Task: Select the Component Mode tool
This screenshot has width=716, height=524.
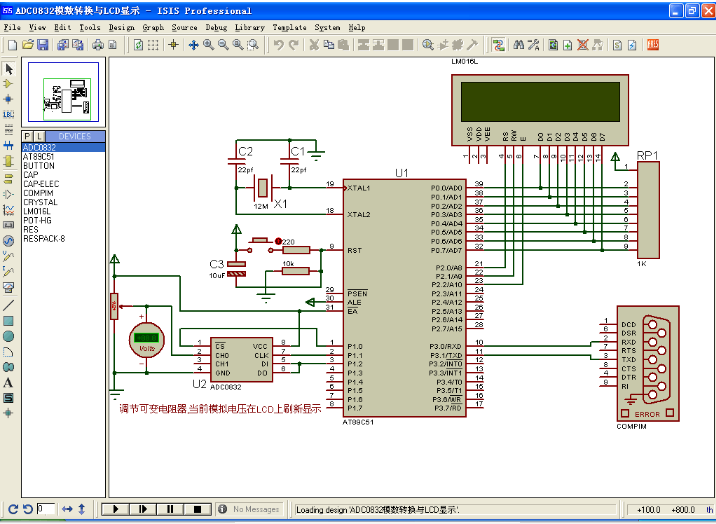Action: point(8,84)
